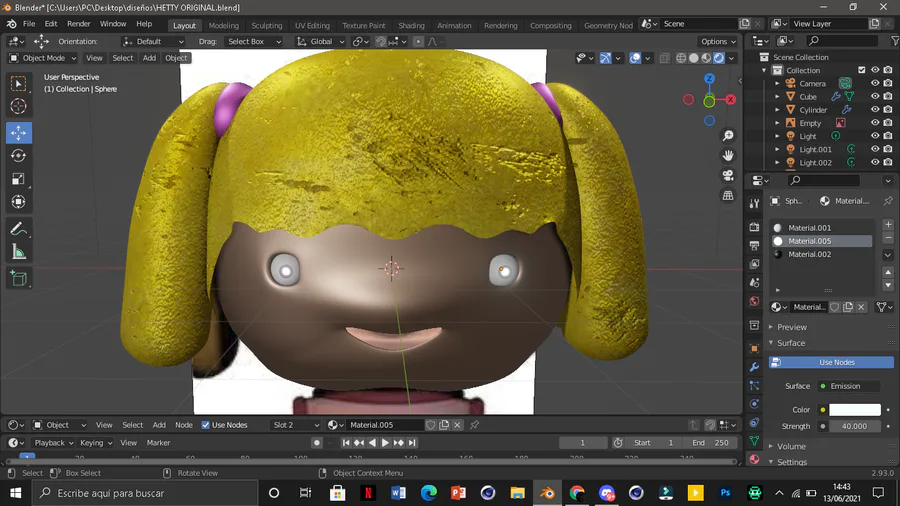Screen dimensions: 900x506
Task: Click the Blender taskbar icon
Action: [547, 493]
